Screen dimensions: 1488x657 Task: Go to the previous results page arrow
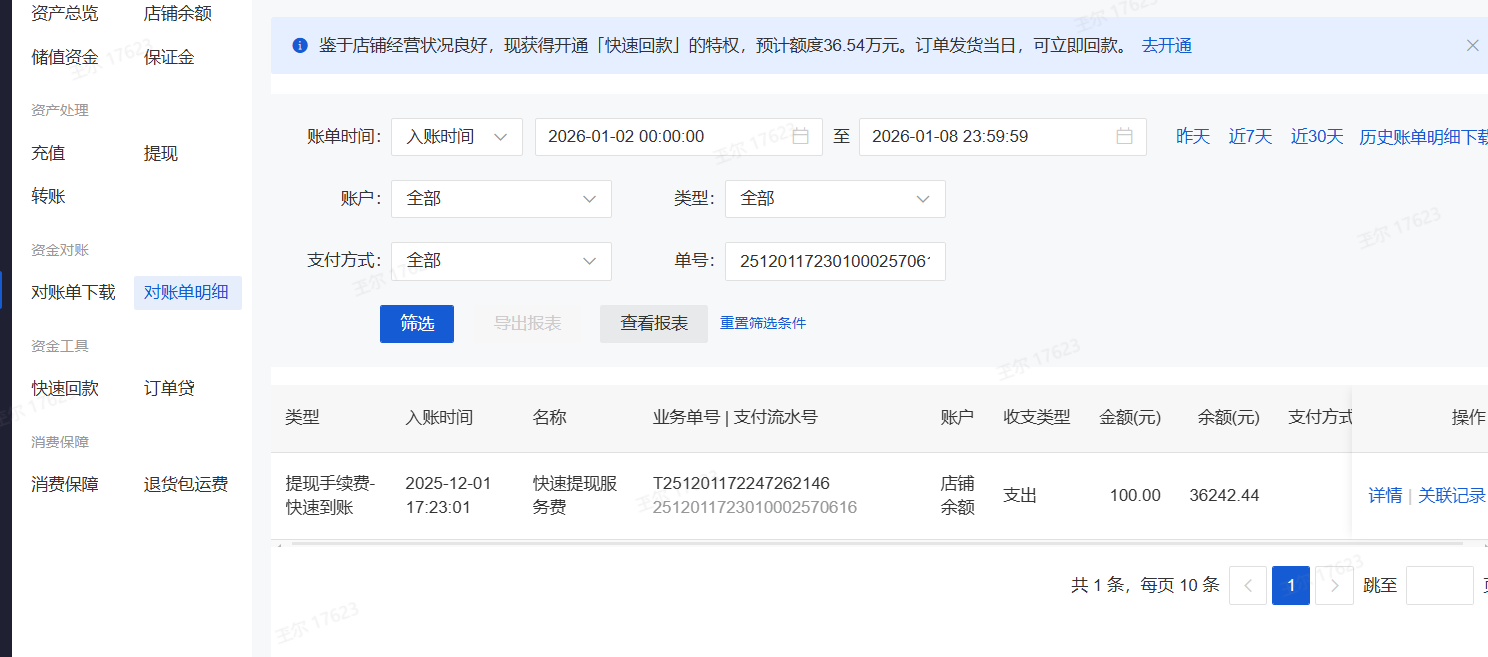[1247, 586]
